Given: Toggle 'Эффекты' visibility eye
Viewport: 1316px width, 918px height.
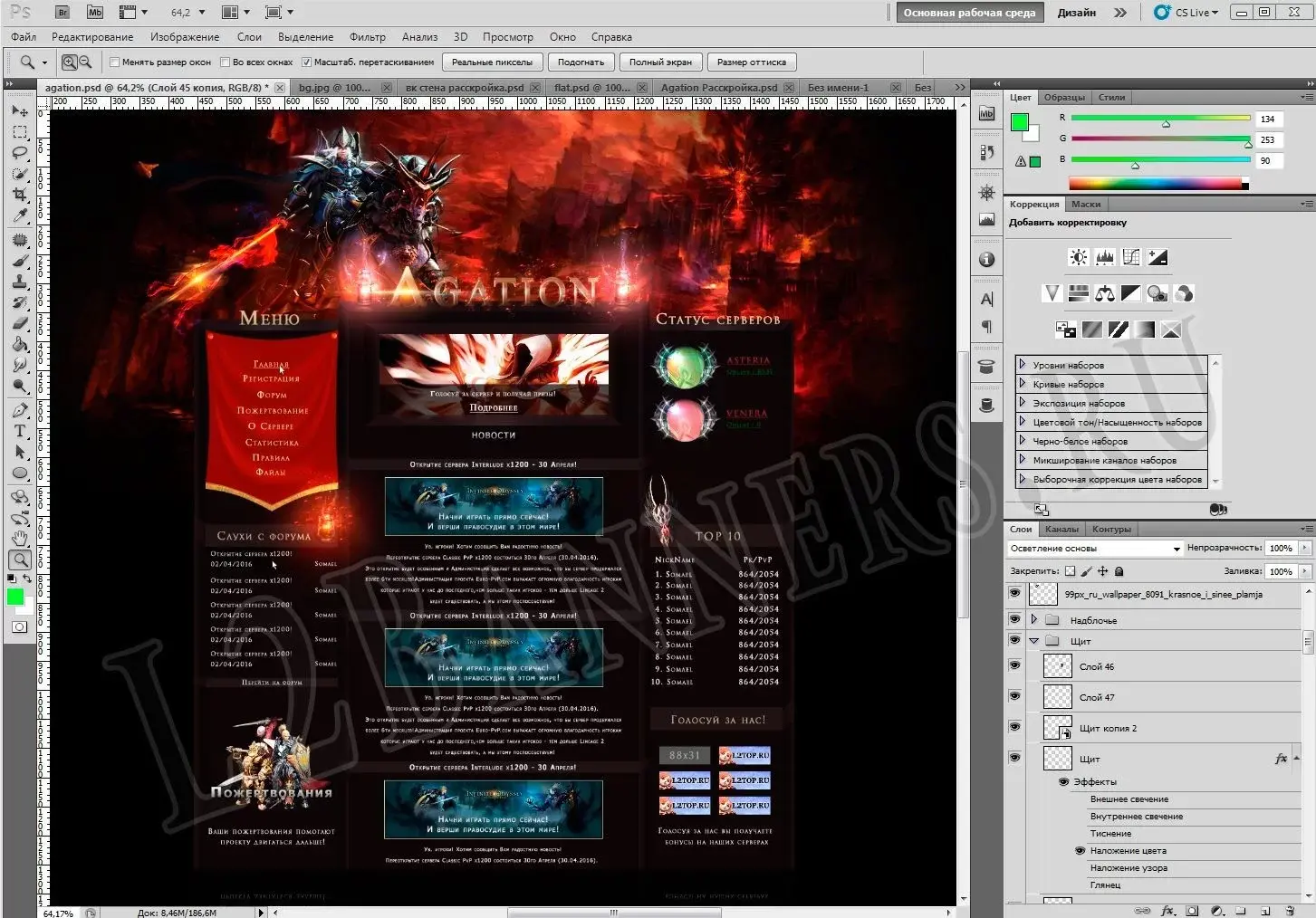Looking at the screenshot, I should tap(1064, 781).
